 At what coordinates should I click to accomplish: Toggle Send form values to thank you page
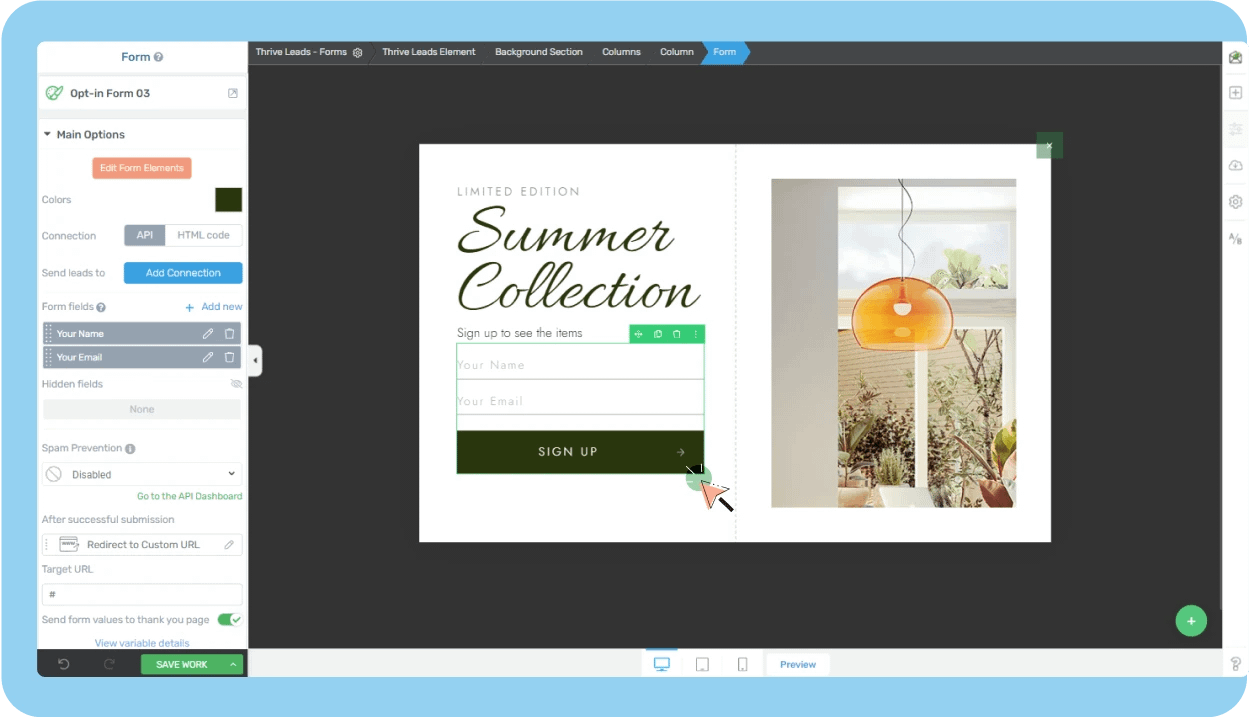pos(229,620)
